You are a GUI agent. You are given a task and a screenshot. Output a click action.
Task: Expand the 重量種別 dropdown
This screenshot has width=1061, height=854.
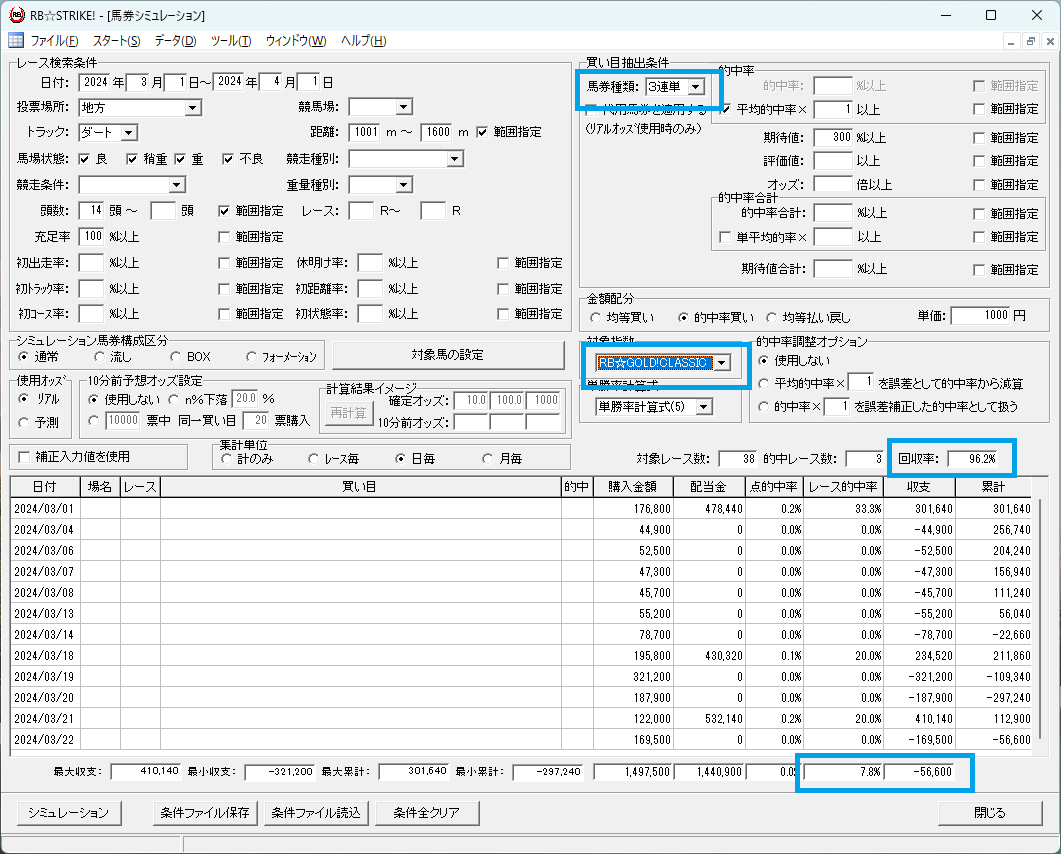click(x=404, y=185)
